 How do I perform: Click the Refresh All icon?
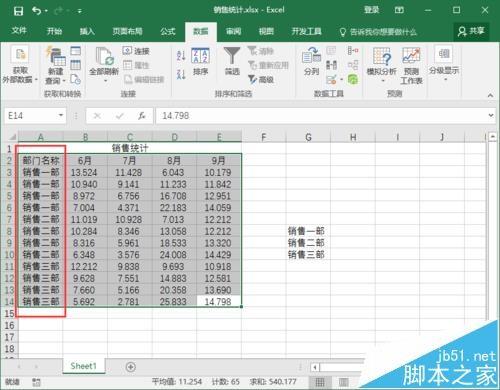click(x=104, y=56)
